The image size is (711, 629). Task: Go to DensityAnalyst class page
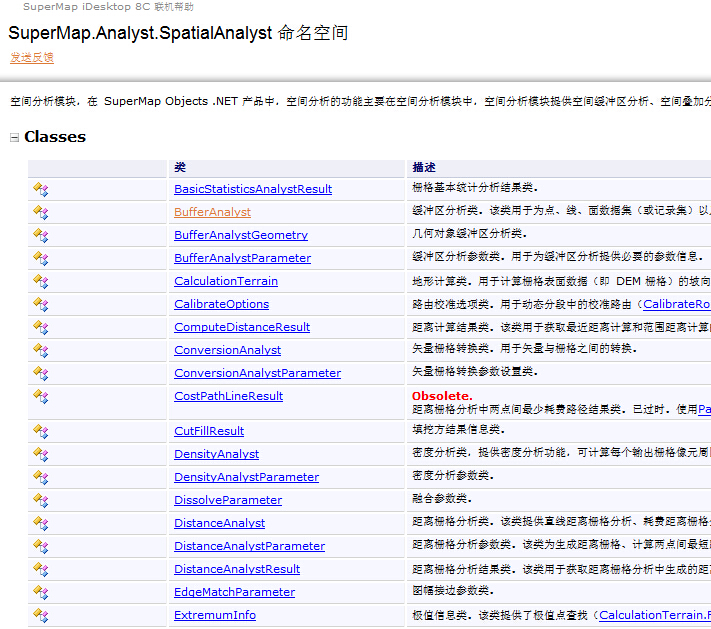217,454
